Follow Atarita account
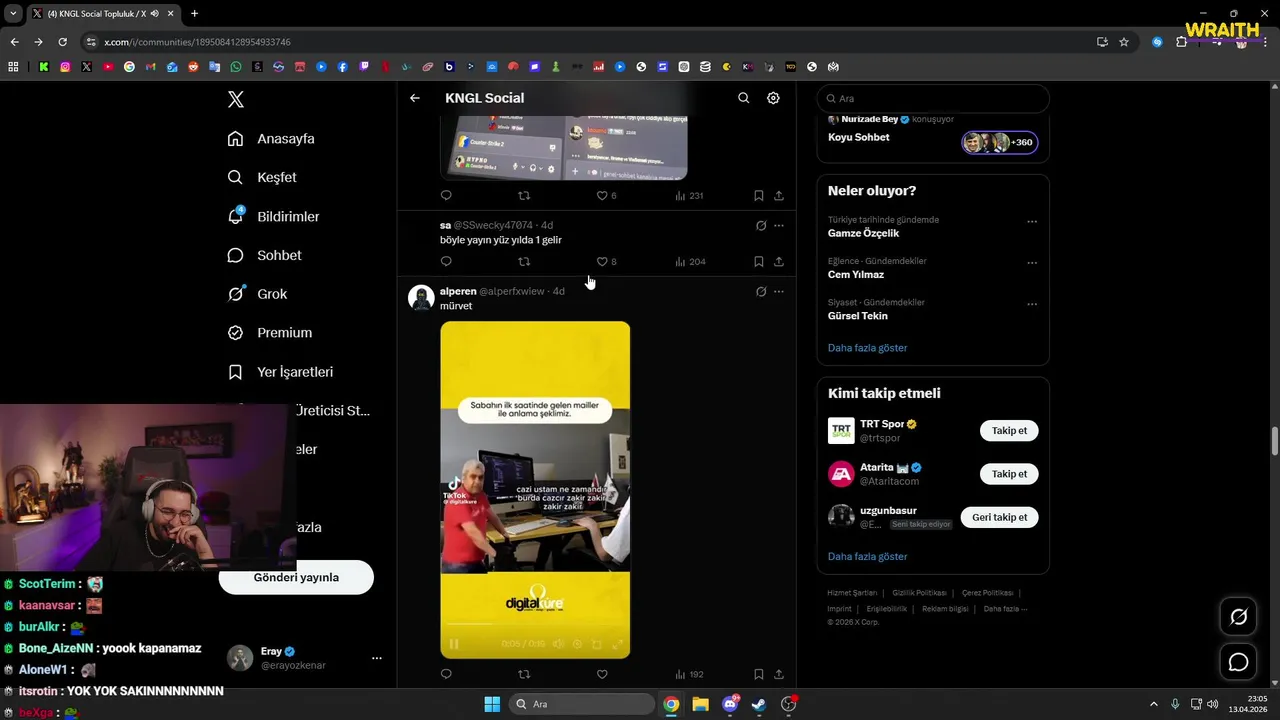Viewport: 1280px width, 720px height. (x=1009, y=474)
